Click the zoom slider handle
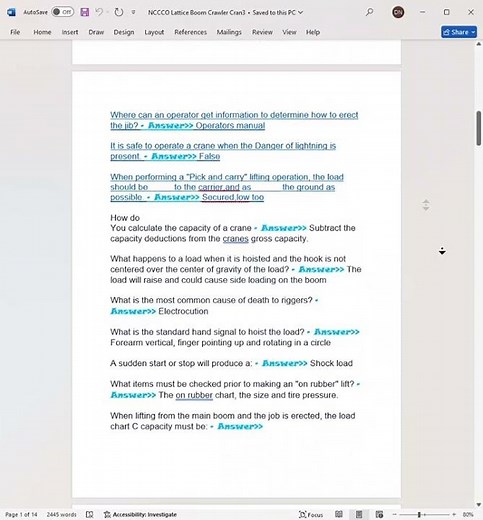483x520 pixels. pos(419,514)
